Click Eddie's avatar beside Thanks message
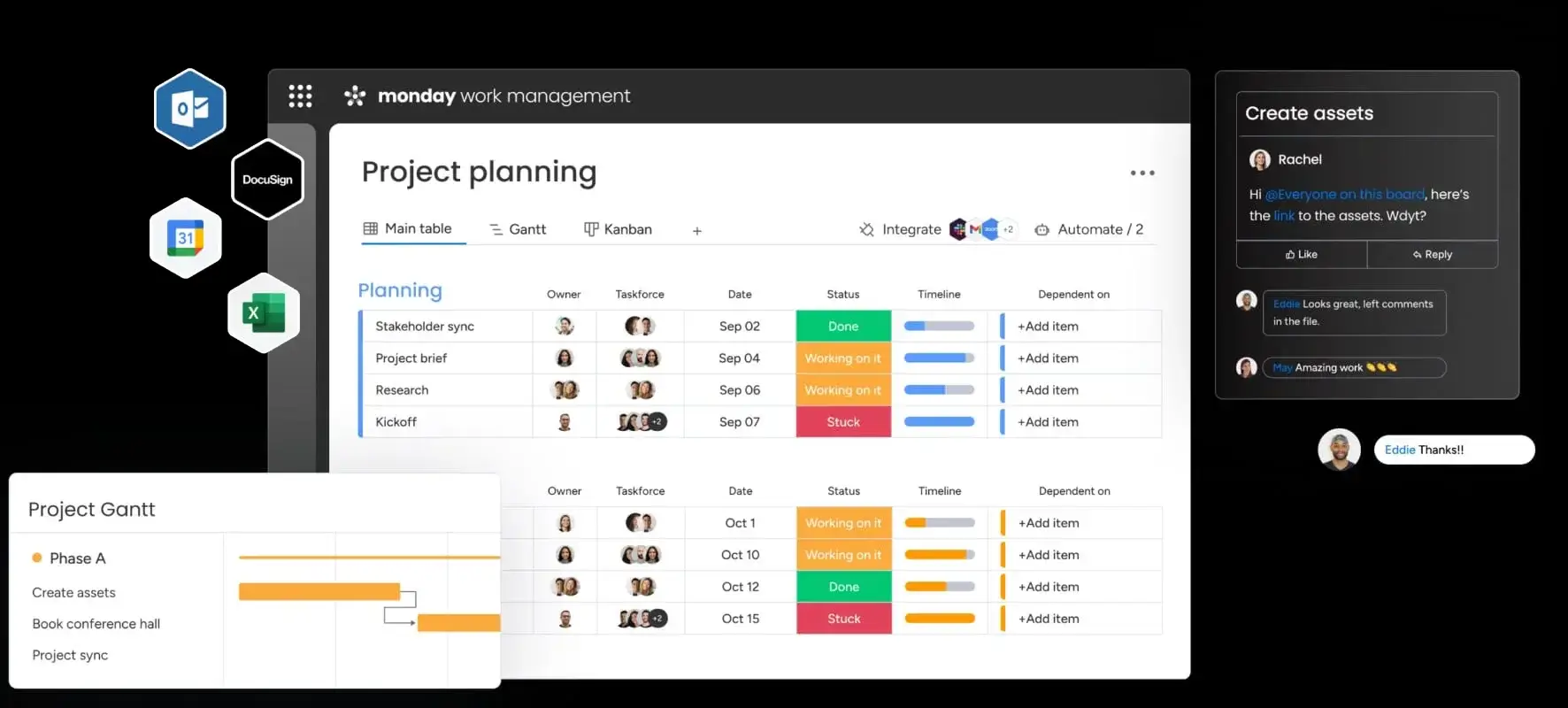Image resolution: width=1568 pixels, height=708 pixels. [1339, 450]
